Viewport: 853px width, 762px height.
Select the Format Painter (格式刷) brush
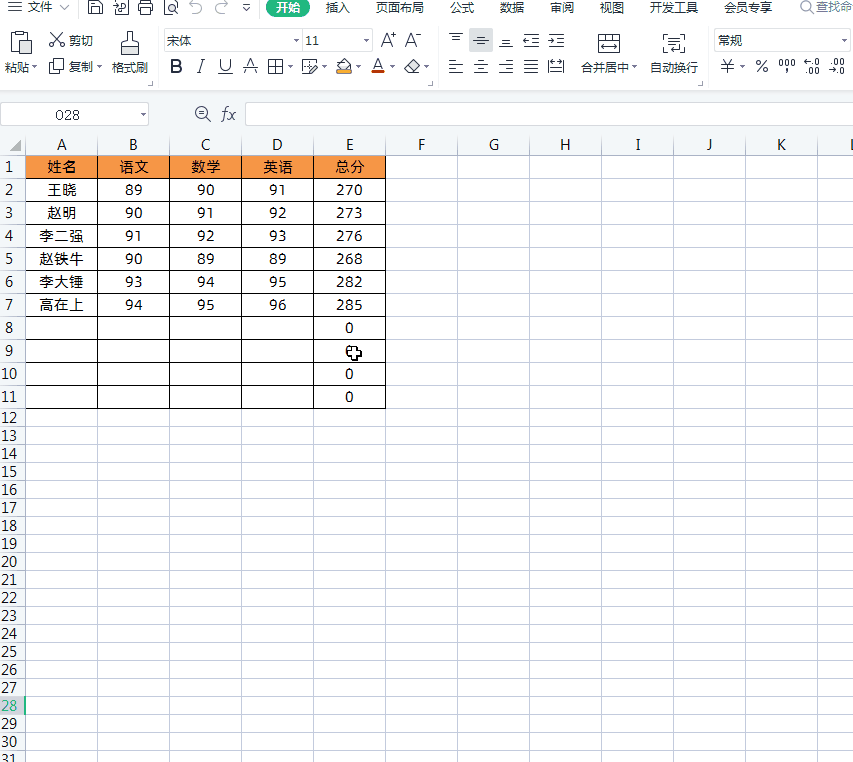click(x=129, y=53)
